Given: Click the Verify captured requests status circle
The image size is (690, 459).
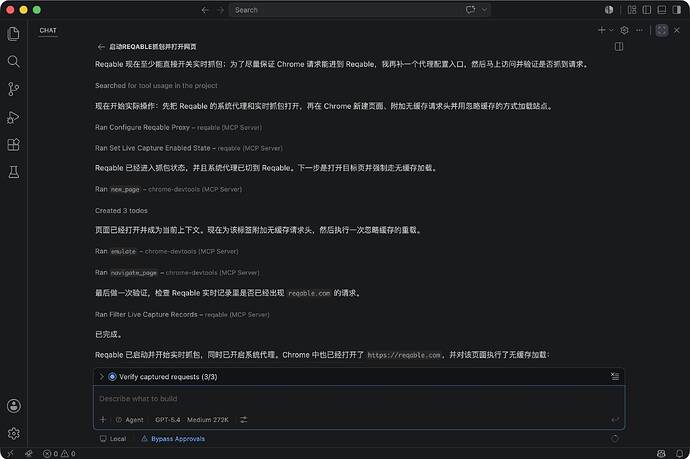Looking at the screenshot, I should (x=112, y=377).
